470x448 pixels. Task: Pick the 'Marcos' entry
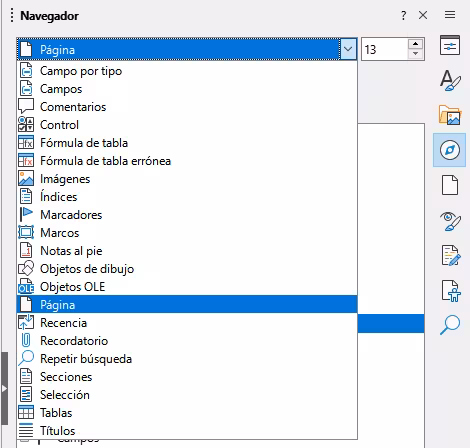187,233
